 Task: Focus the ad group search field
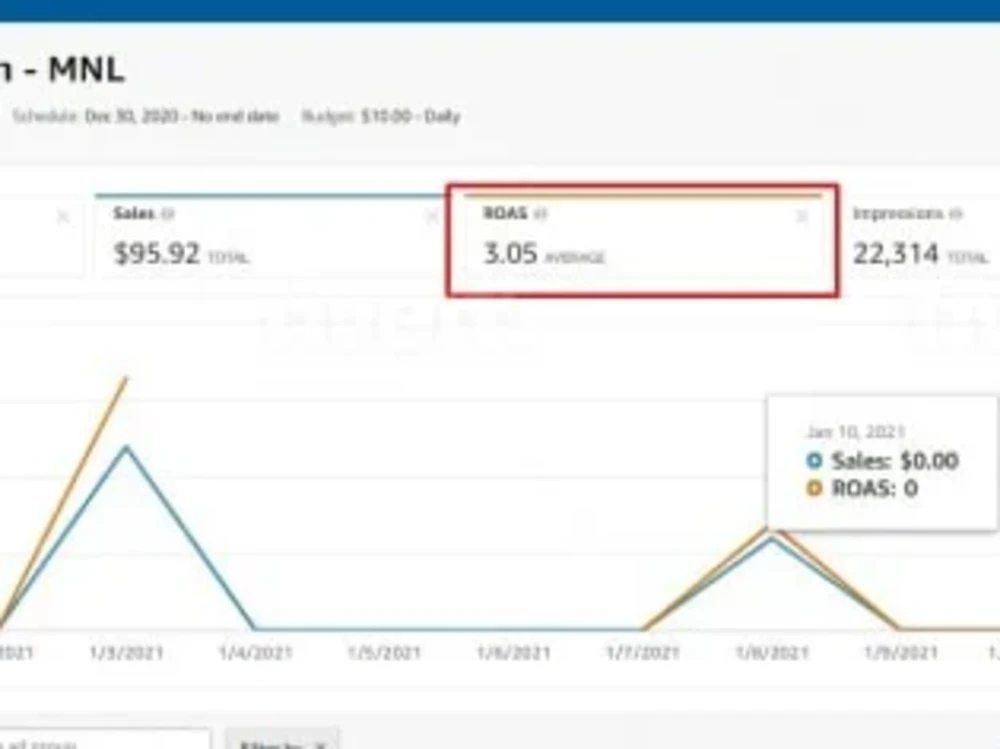pyautogui.click(x=105, y=740)
